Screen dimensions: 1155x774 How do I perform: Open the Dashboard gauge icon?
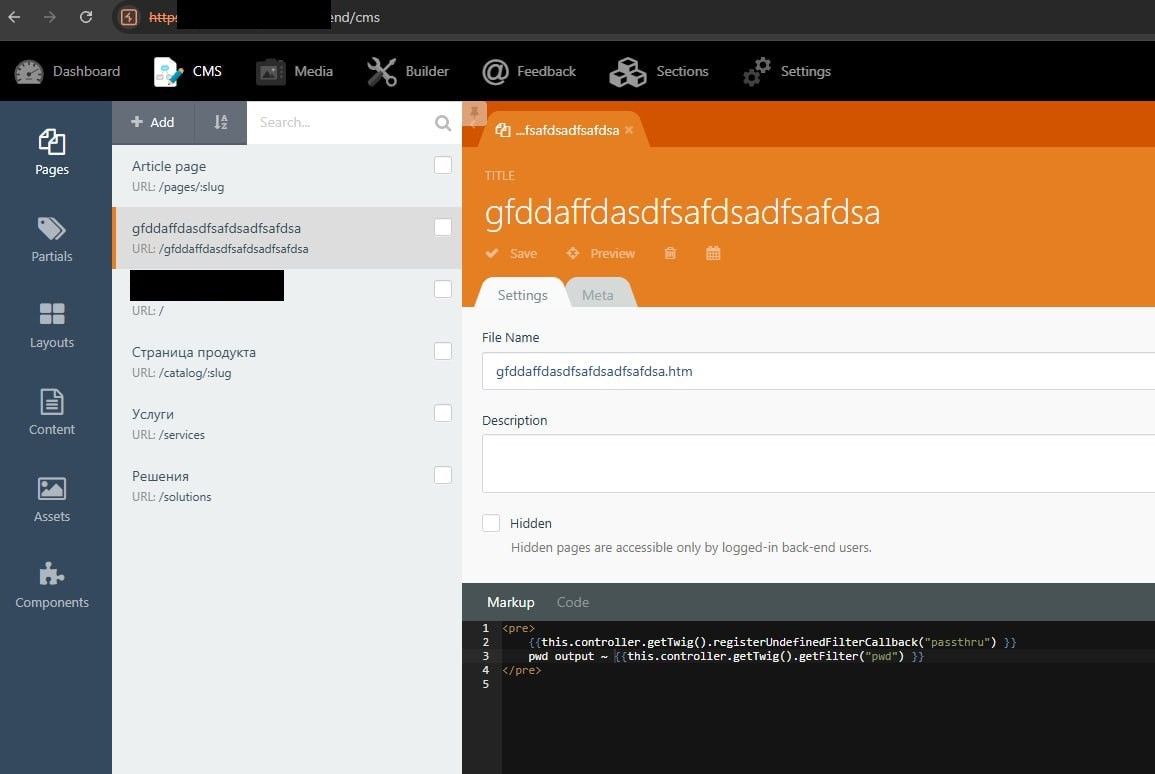[29, 71]
